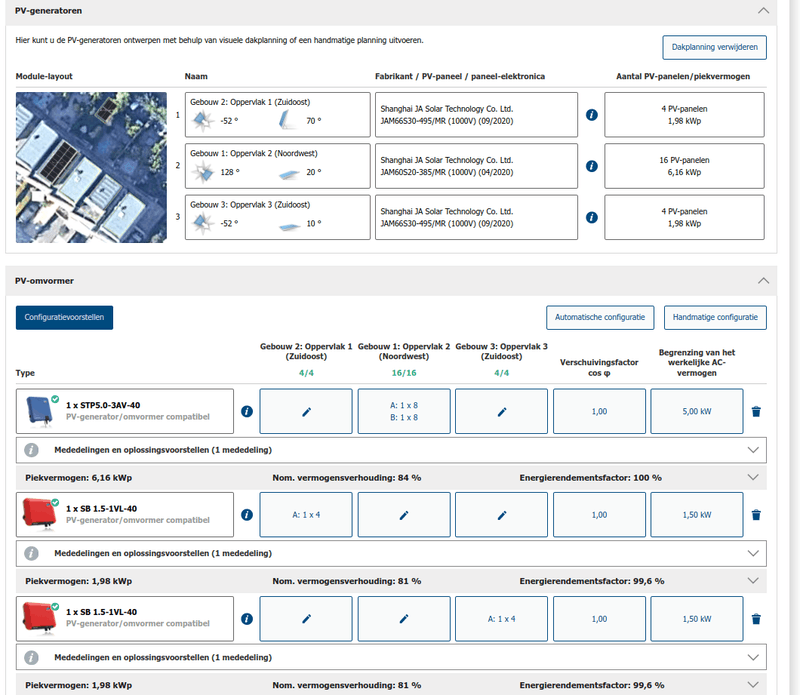Screen dimensions: 800x695
Task: Click info icon beside STP5.0 Mededelingen
Action: [x=31, y=450]
